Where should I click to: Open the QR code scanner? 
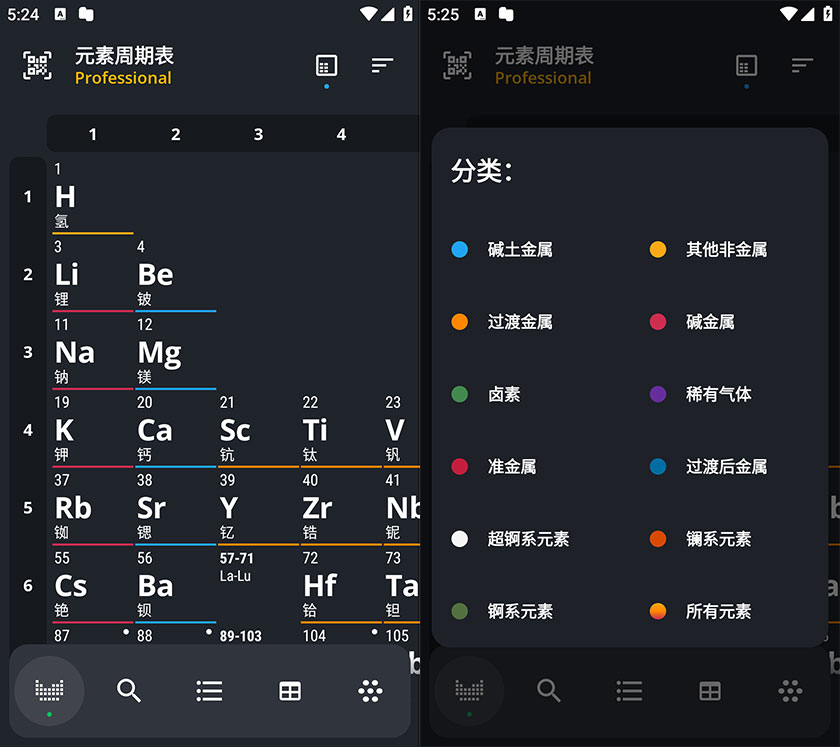click(37, 65)
